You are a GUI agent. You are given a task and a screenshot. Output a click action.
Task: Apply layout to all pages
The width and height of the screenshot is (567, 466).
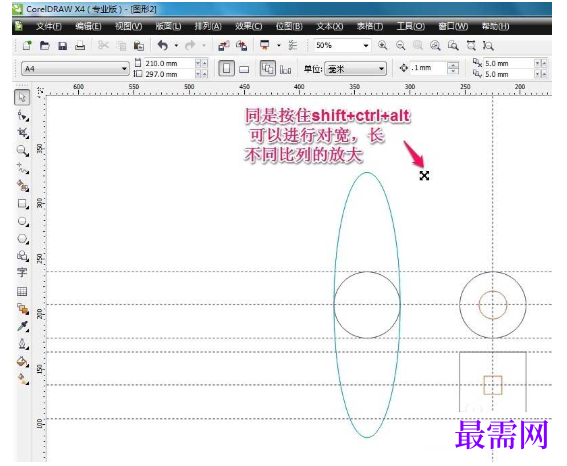pyautogui.click(x=268, y=68)
